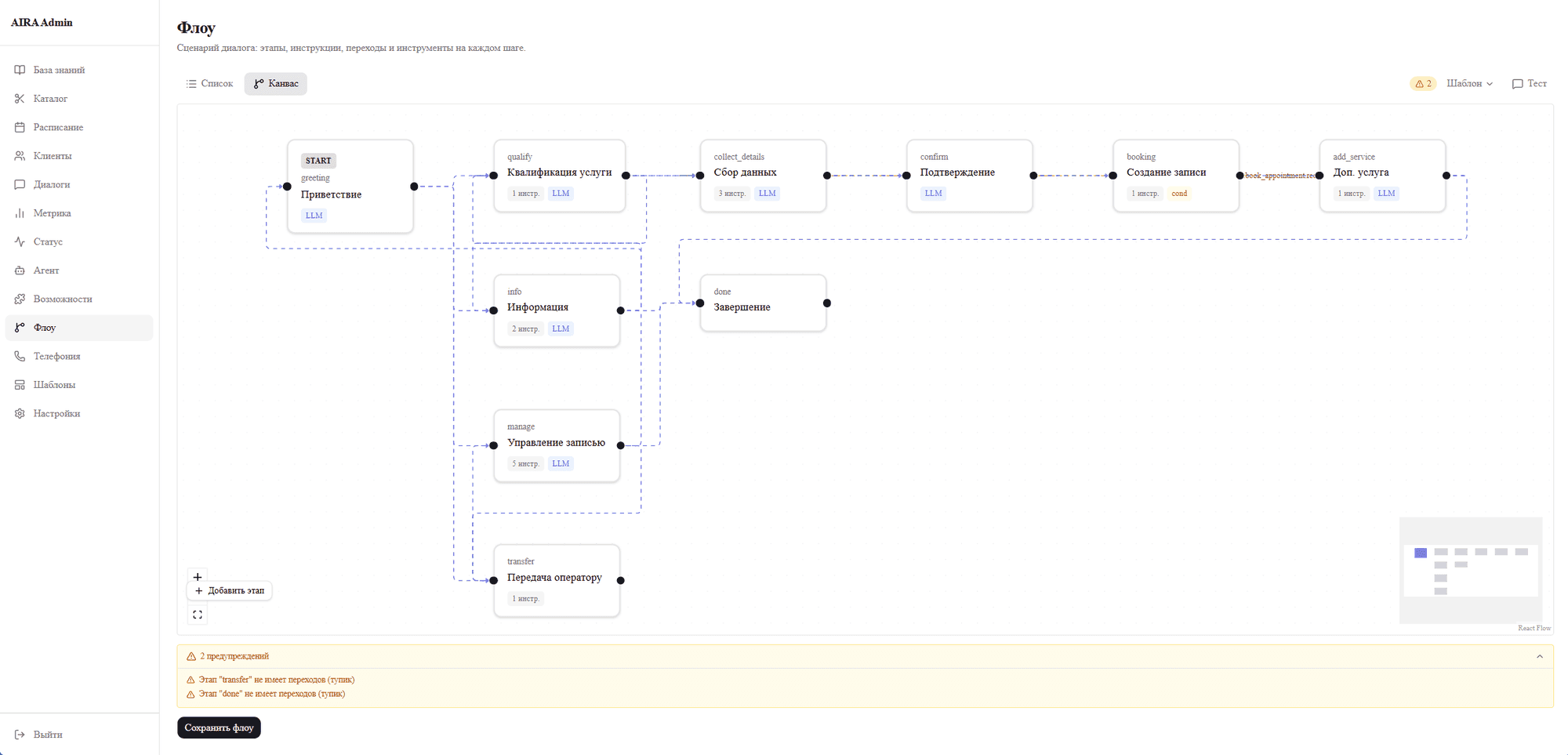Open Метрика from the sidebar menu
1568x755 pixels.
coord(78,213)
